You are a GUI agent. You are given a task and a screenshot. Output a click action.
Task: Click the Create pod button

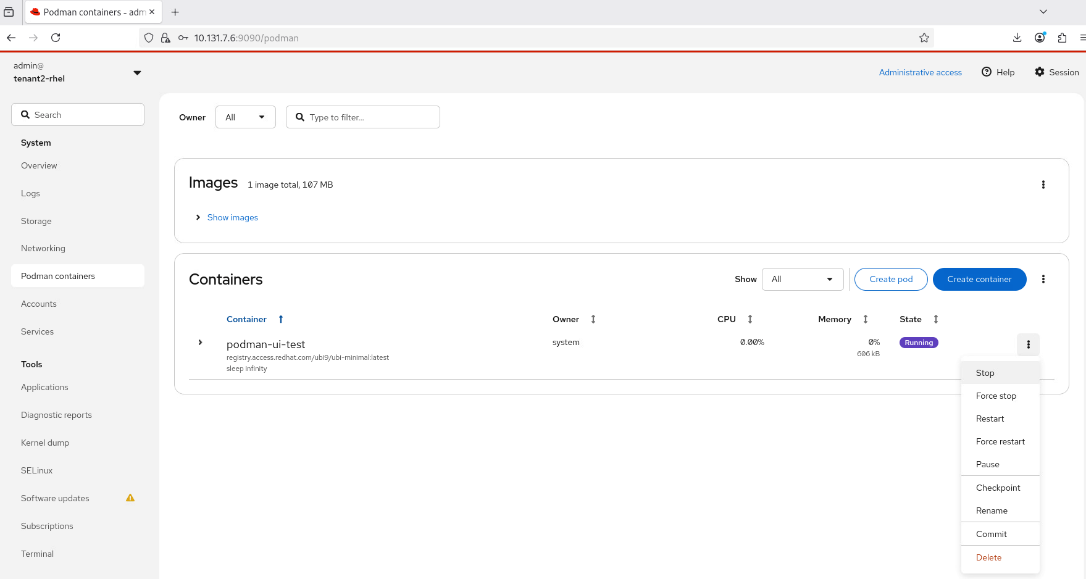(891, 279)
